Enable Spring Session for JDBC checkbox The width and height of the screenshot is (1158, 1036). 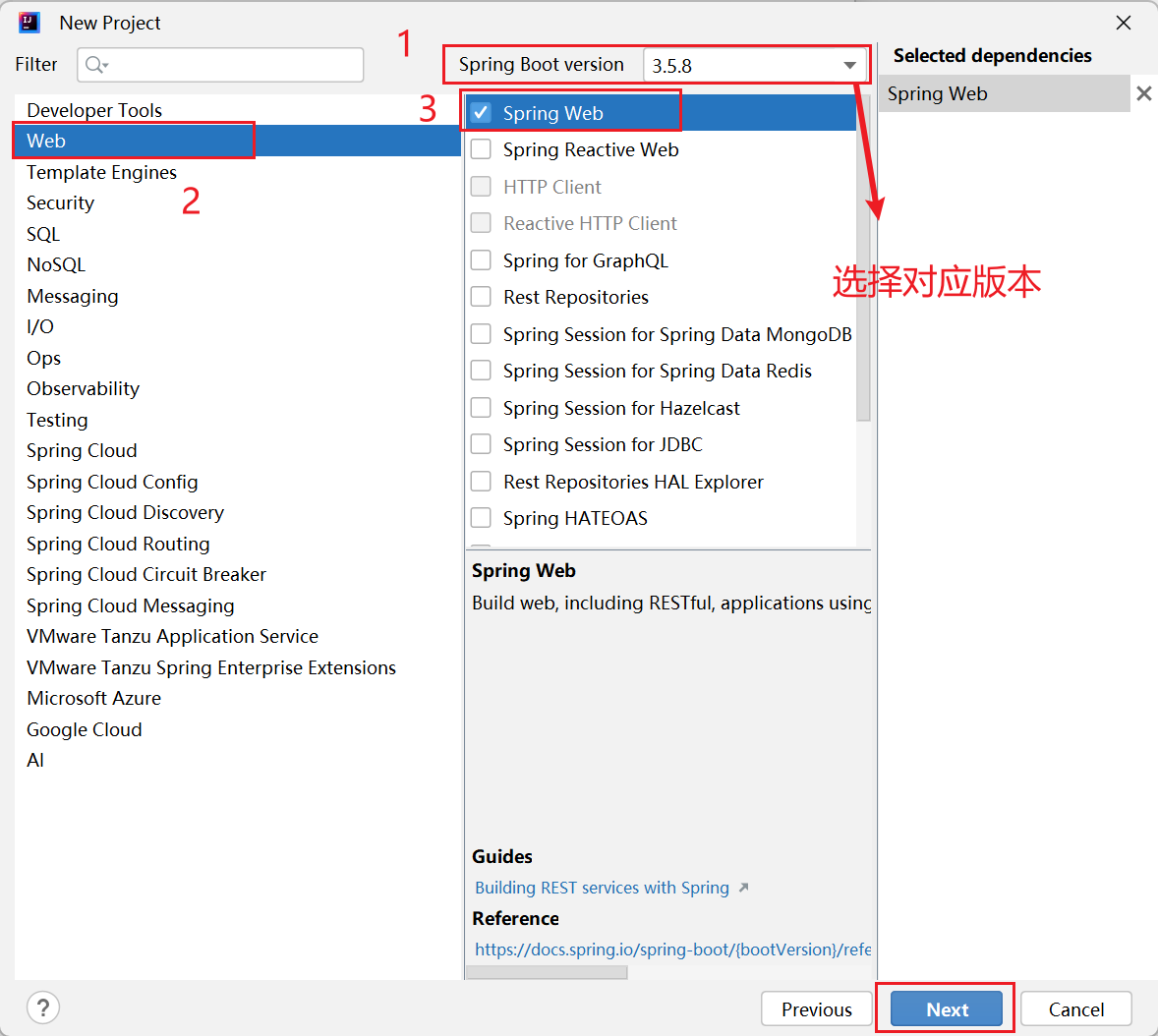tap(481, 443)
